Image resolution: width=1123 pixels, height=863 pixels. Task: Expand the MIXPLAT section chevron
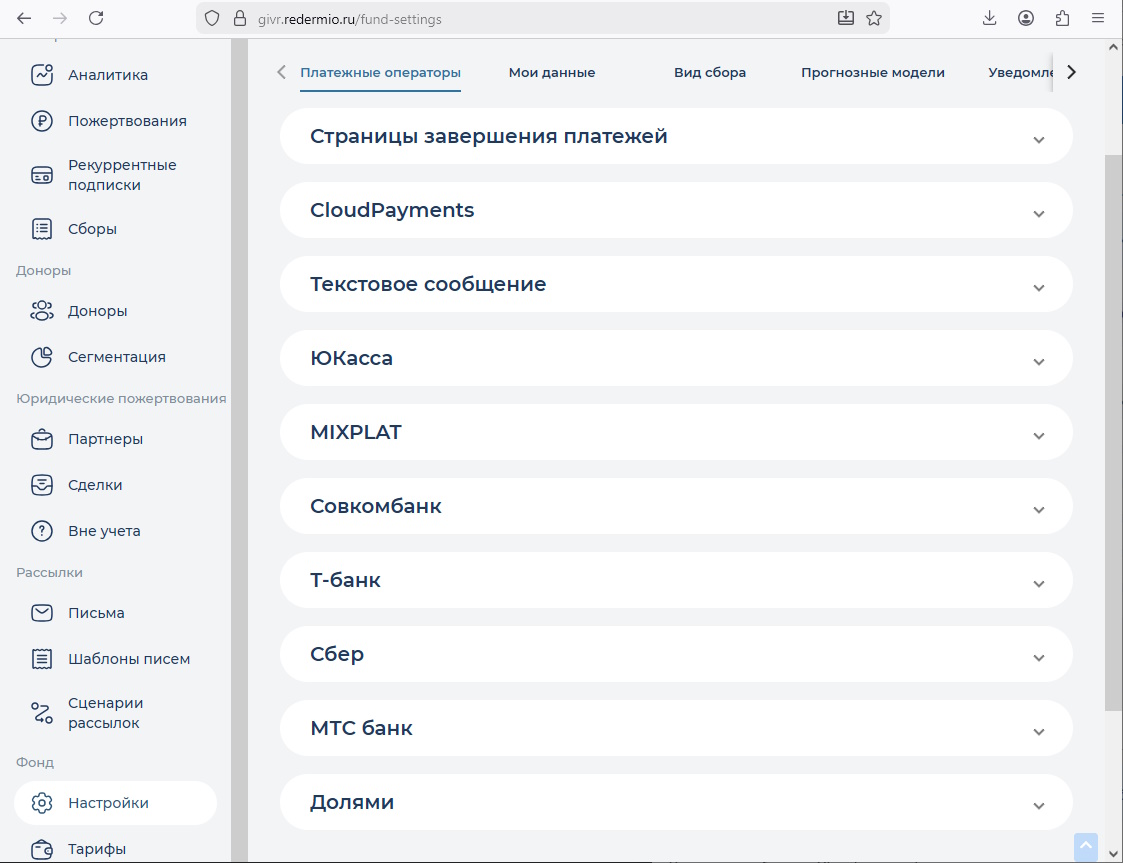click(x=1038, y=435)
